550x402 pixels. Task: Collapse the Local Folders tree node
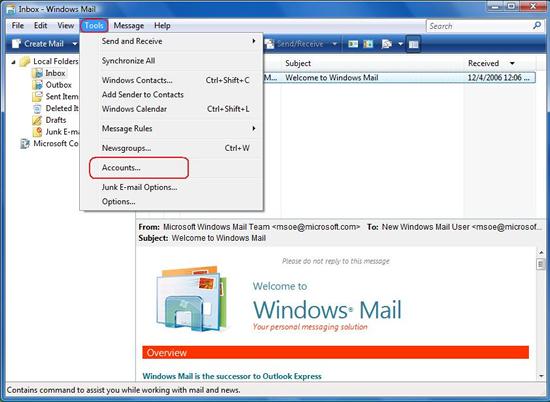coord(14,62)
